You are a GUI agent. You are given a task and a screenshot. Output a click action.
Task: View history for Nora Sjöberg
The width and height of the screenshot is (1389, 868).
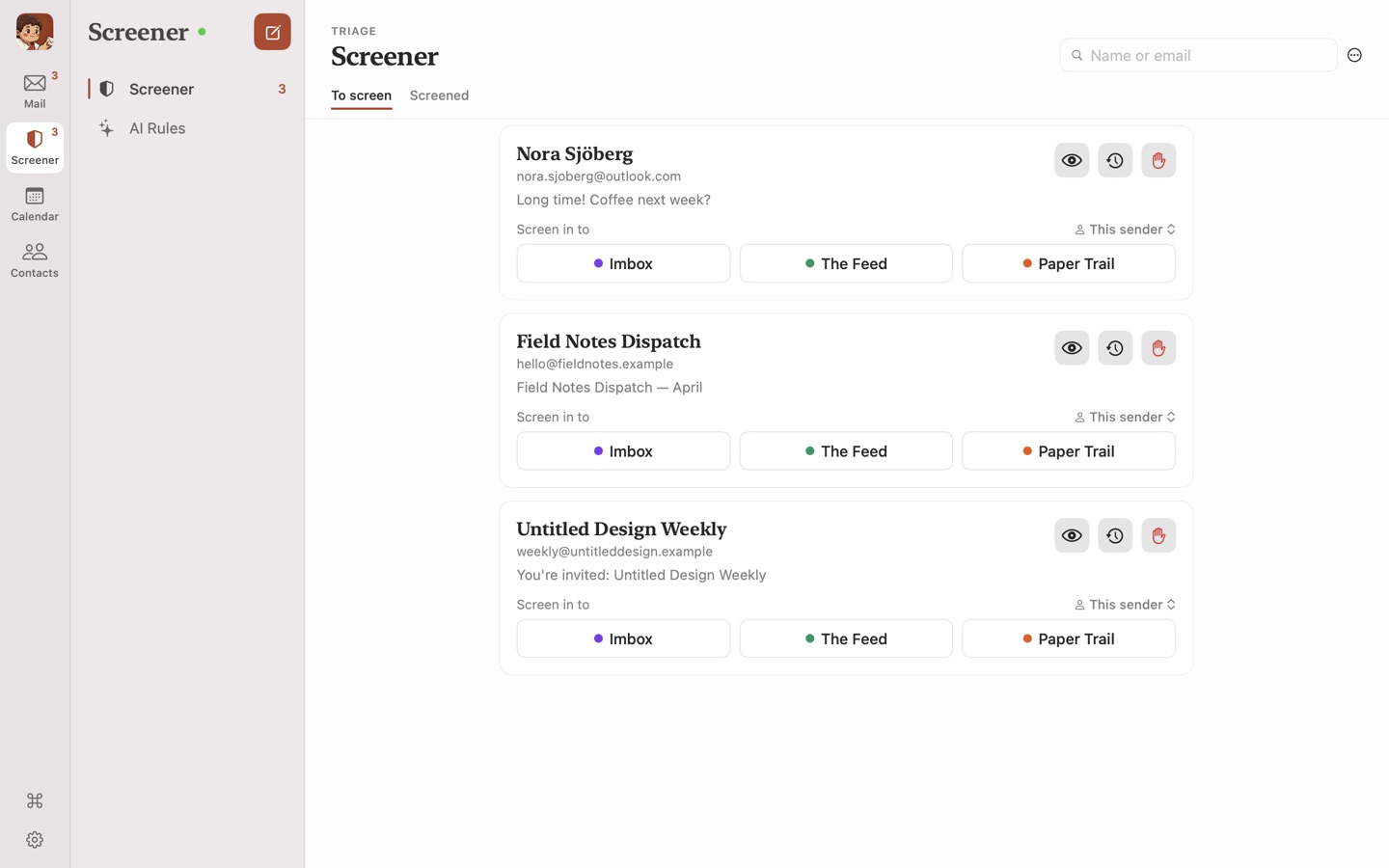point(1115,160)
